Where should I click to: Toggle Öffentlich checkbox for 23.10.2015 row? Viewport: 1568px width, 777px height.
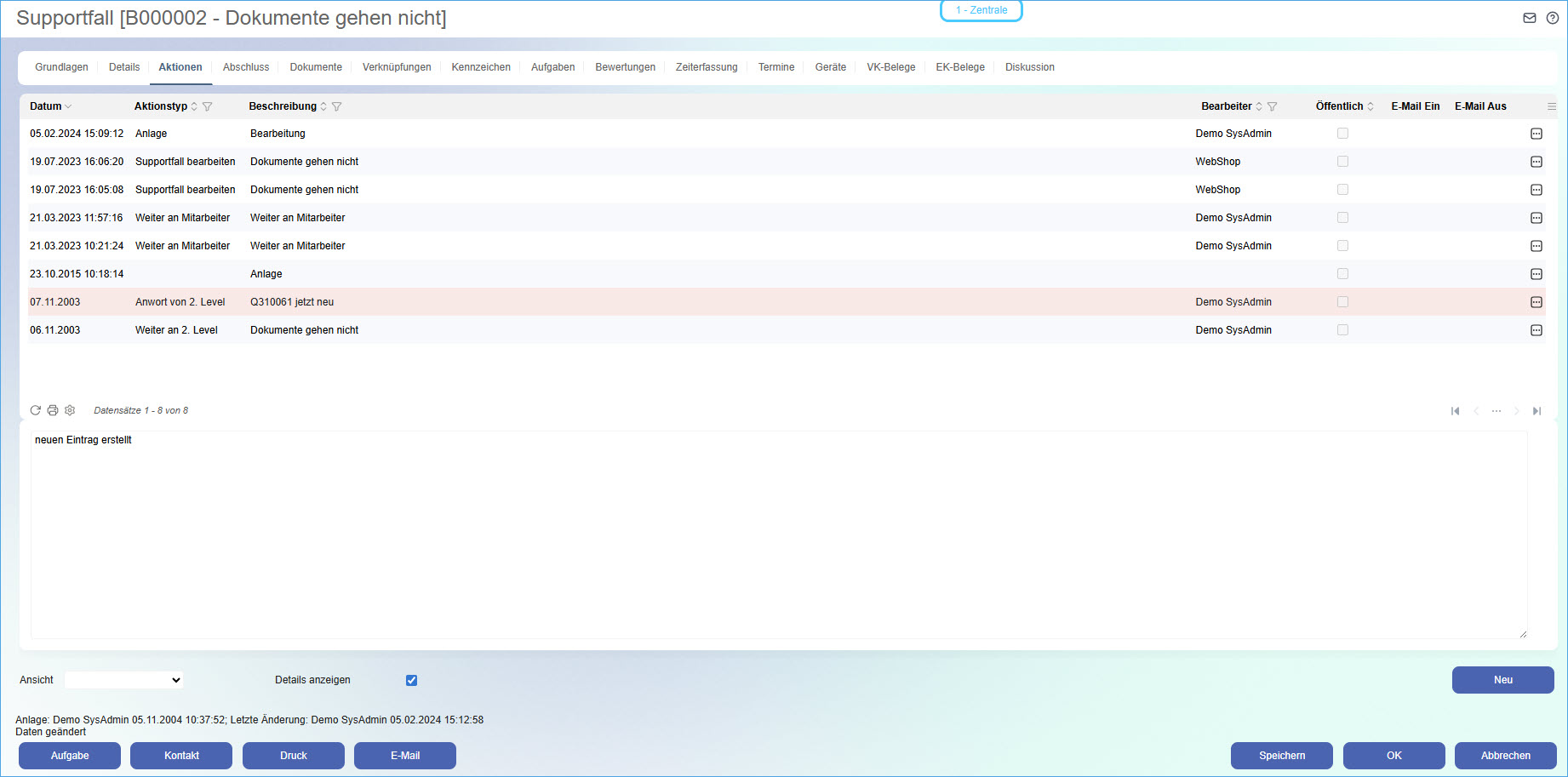tap(1343, 274)
